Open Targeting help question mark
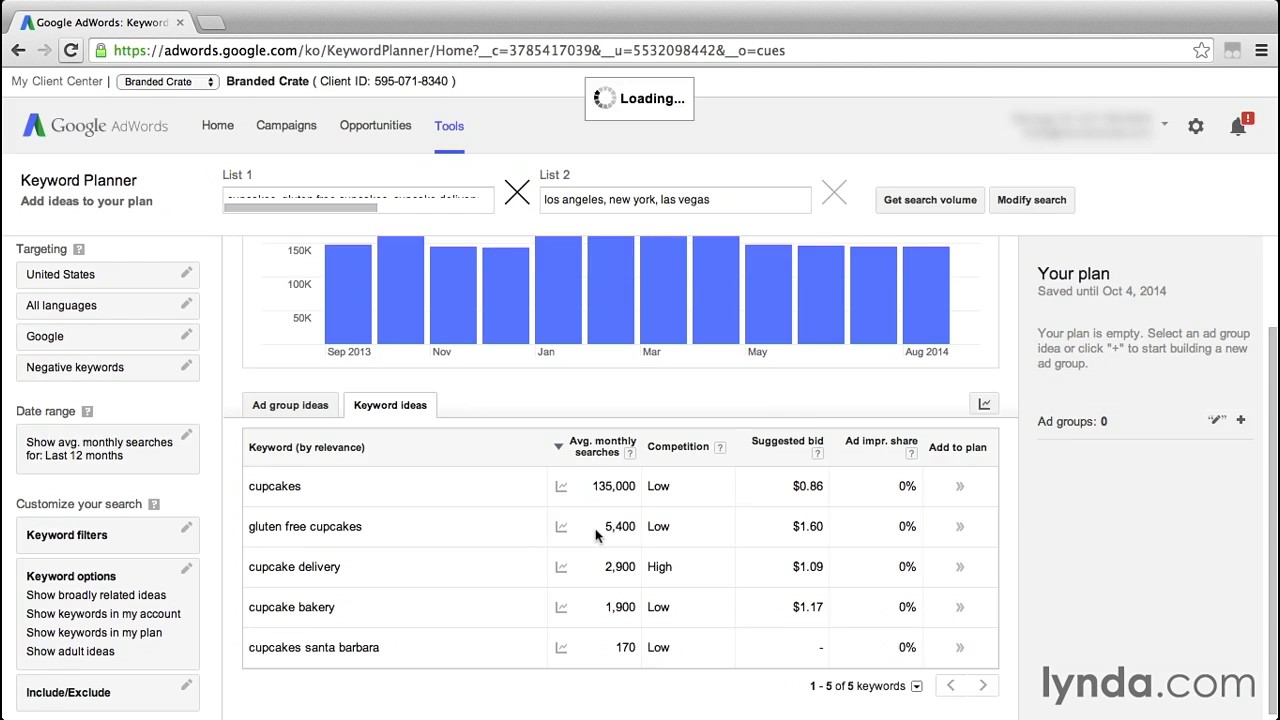1280x720 pixels. point(78,249)
